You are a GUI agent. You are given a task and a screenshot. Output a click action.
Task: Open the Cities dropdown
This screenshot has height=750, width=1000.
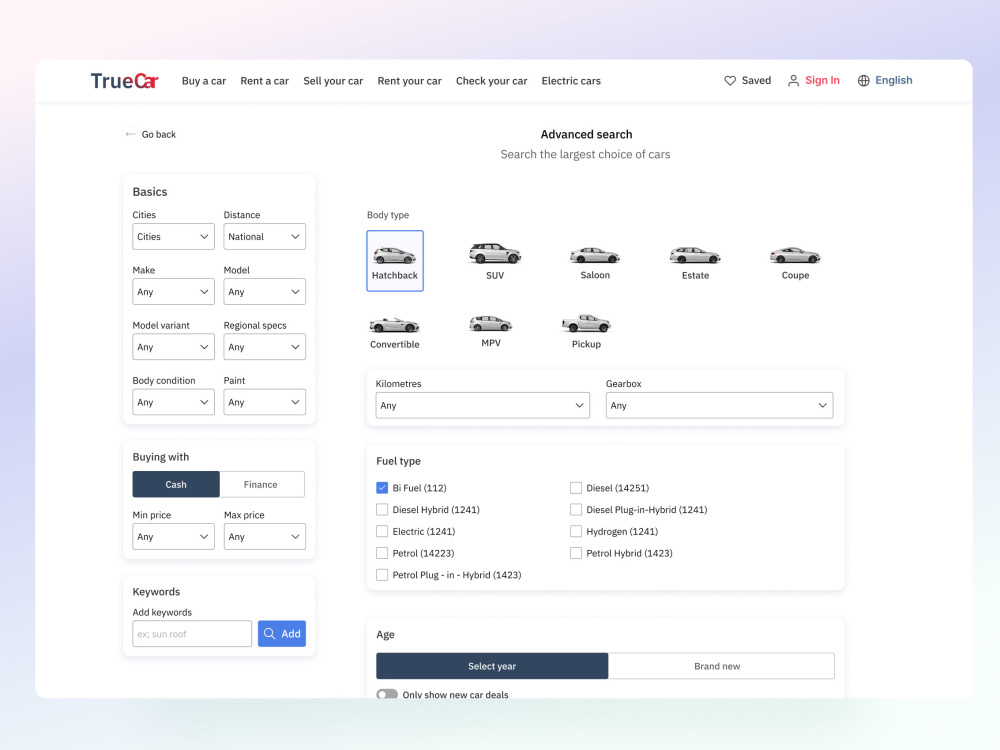[173, 237]
